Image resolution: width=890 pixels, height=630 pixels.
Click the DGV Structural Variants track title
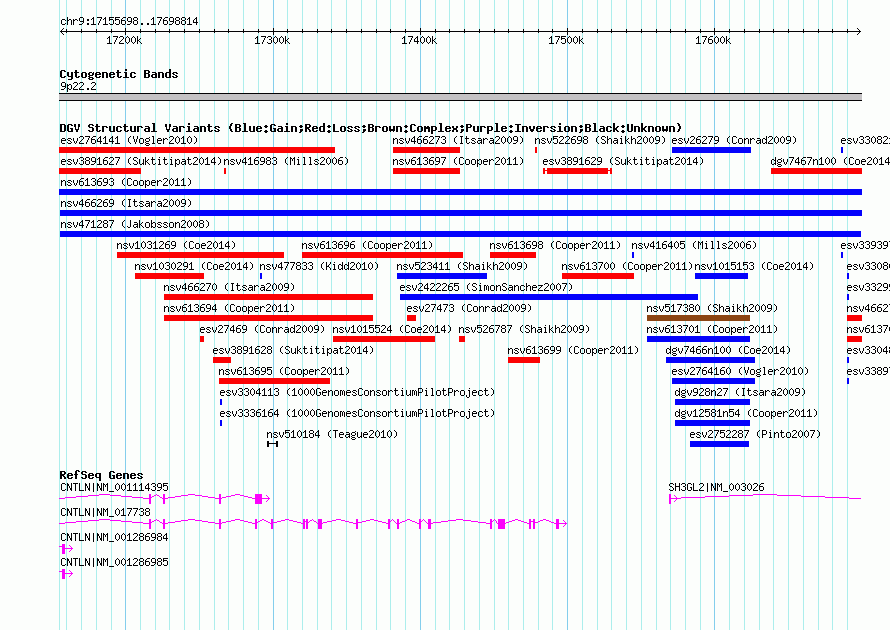pos(370,128)
